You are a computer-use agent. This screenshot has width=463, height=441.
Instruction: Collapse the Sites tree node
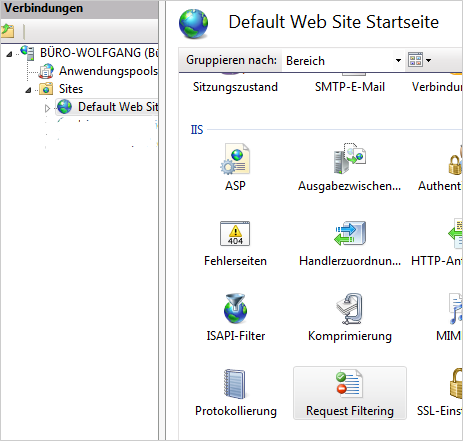point(28,90)
